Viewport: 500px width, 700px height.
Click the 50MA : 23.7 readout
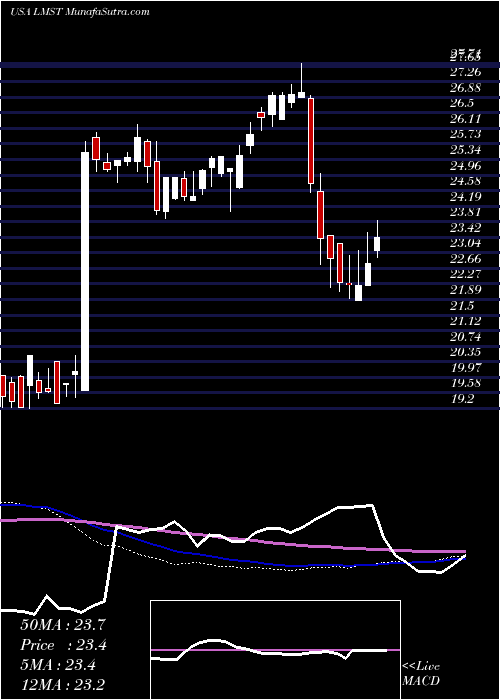(x=63, y=625)
